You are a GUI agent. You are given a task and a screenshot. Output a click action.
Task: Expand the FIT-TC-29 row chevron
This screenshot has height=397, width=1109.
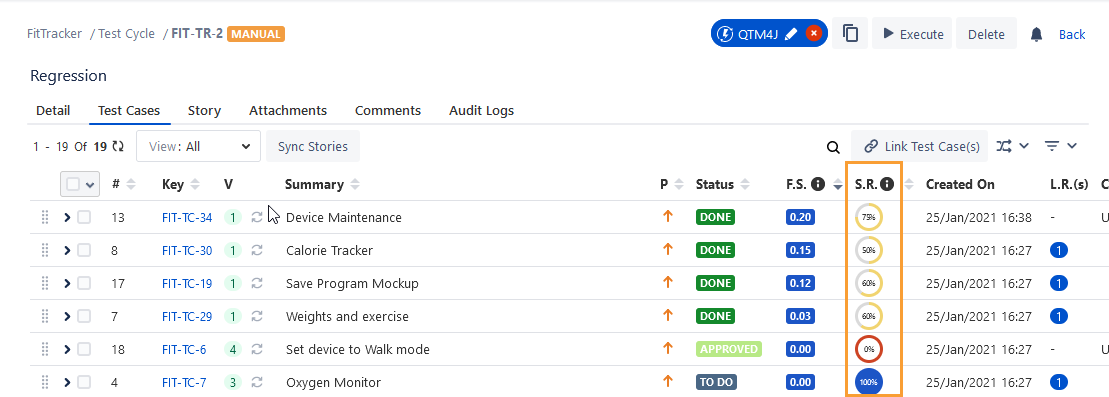(67, 316)
